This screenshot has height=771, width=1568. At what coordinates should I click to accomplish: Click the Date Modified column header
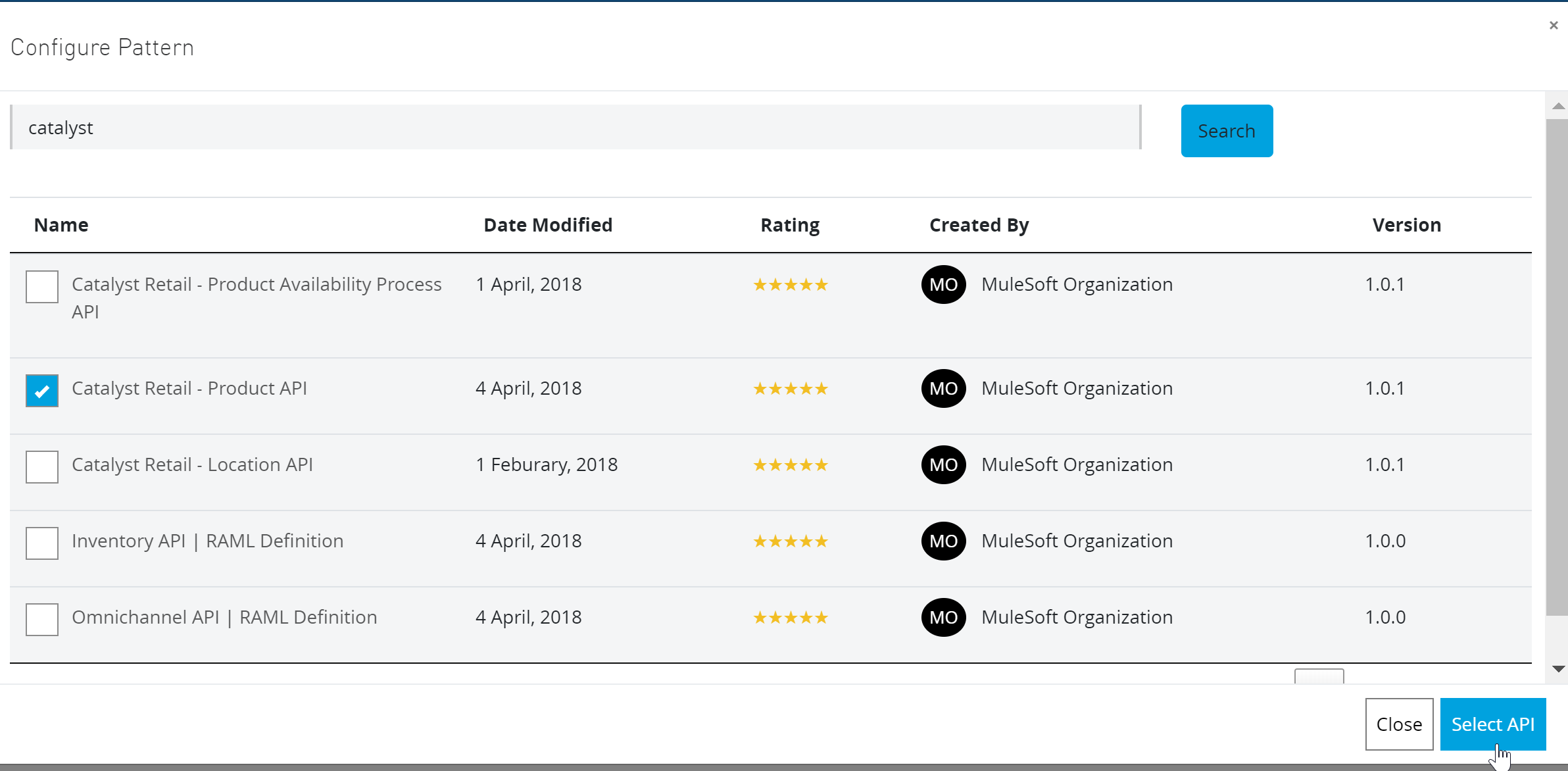pos(548,225)
